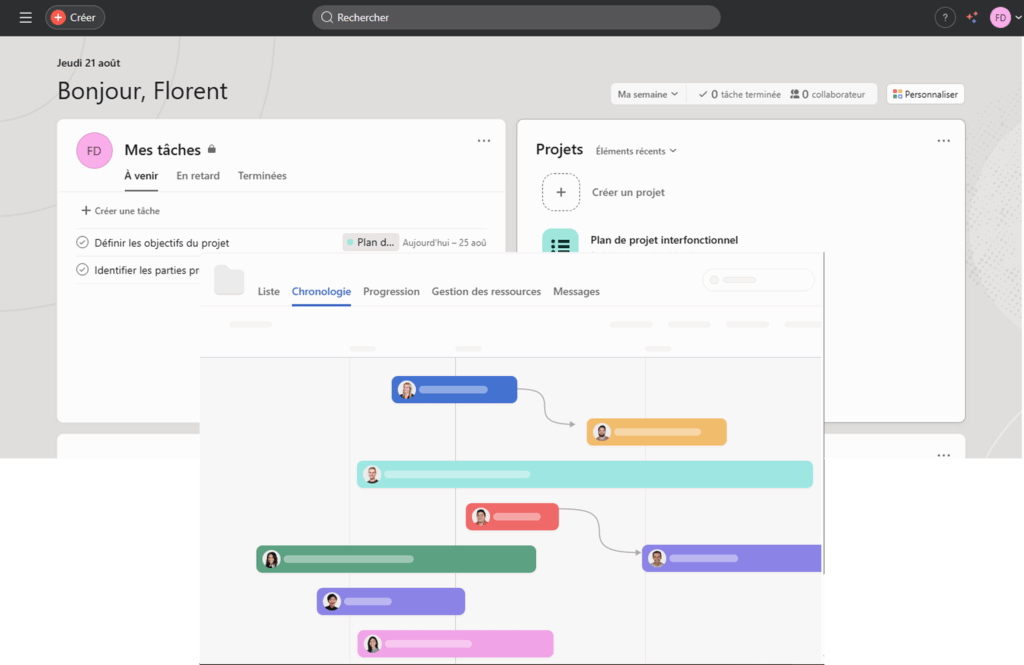Select the blue timeline task bar

454,389
